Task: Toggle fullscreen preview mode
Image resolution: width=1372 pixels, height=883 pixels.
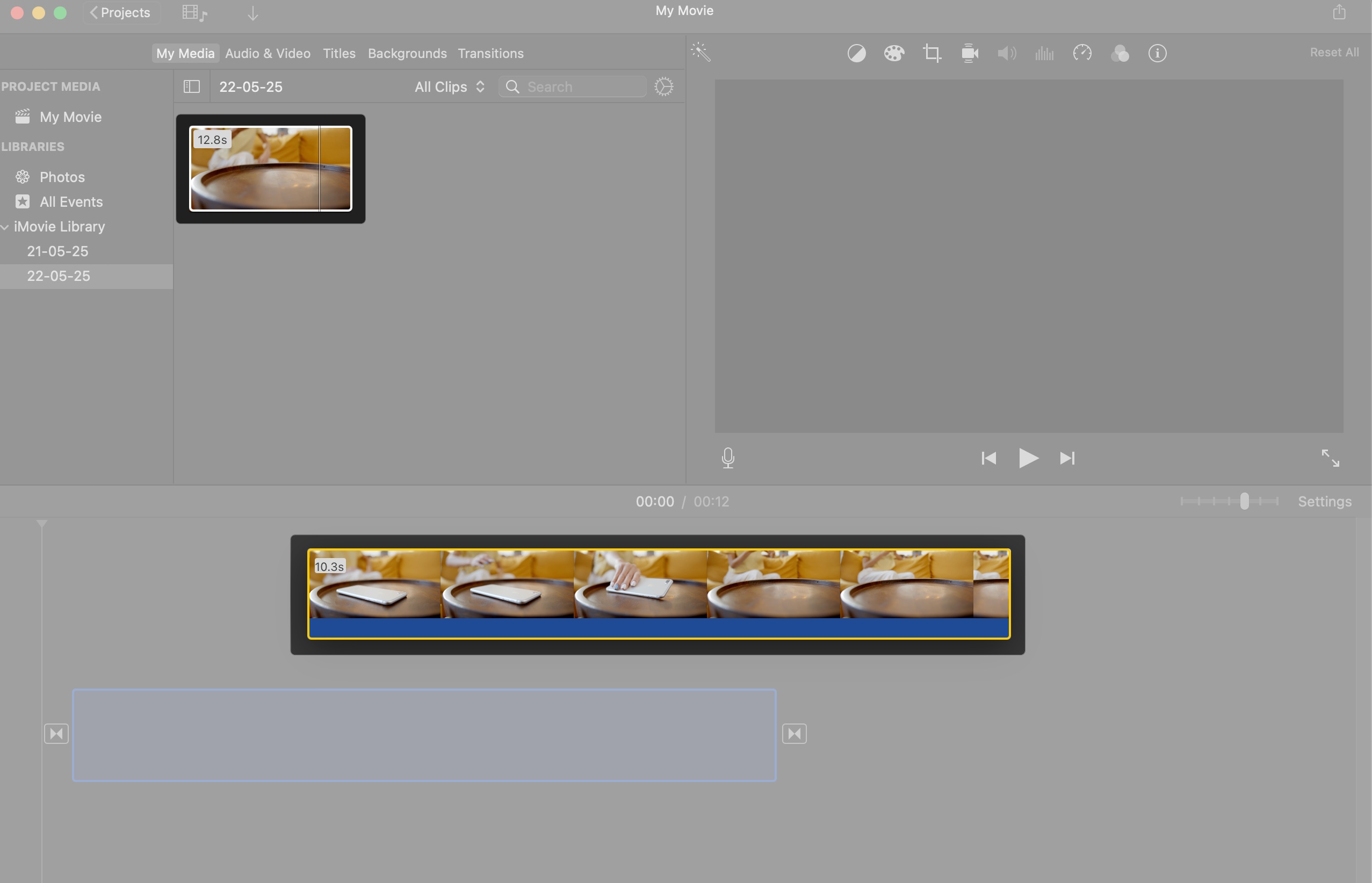Action: click(1331, 458)
